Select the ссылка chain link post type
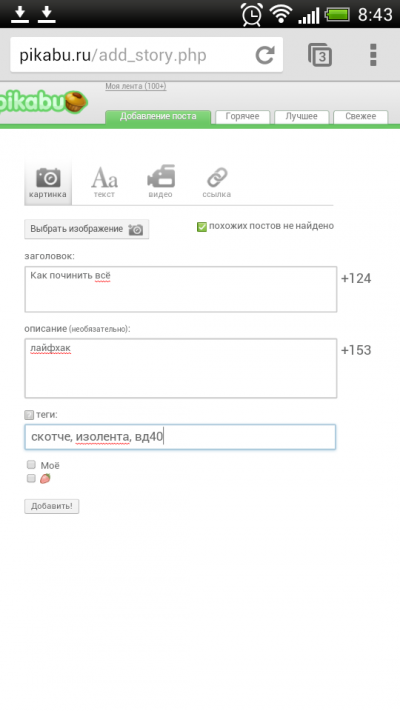 click(x=216, y=182)
